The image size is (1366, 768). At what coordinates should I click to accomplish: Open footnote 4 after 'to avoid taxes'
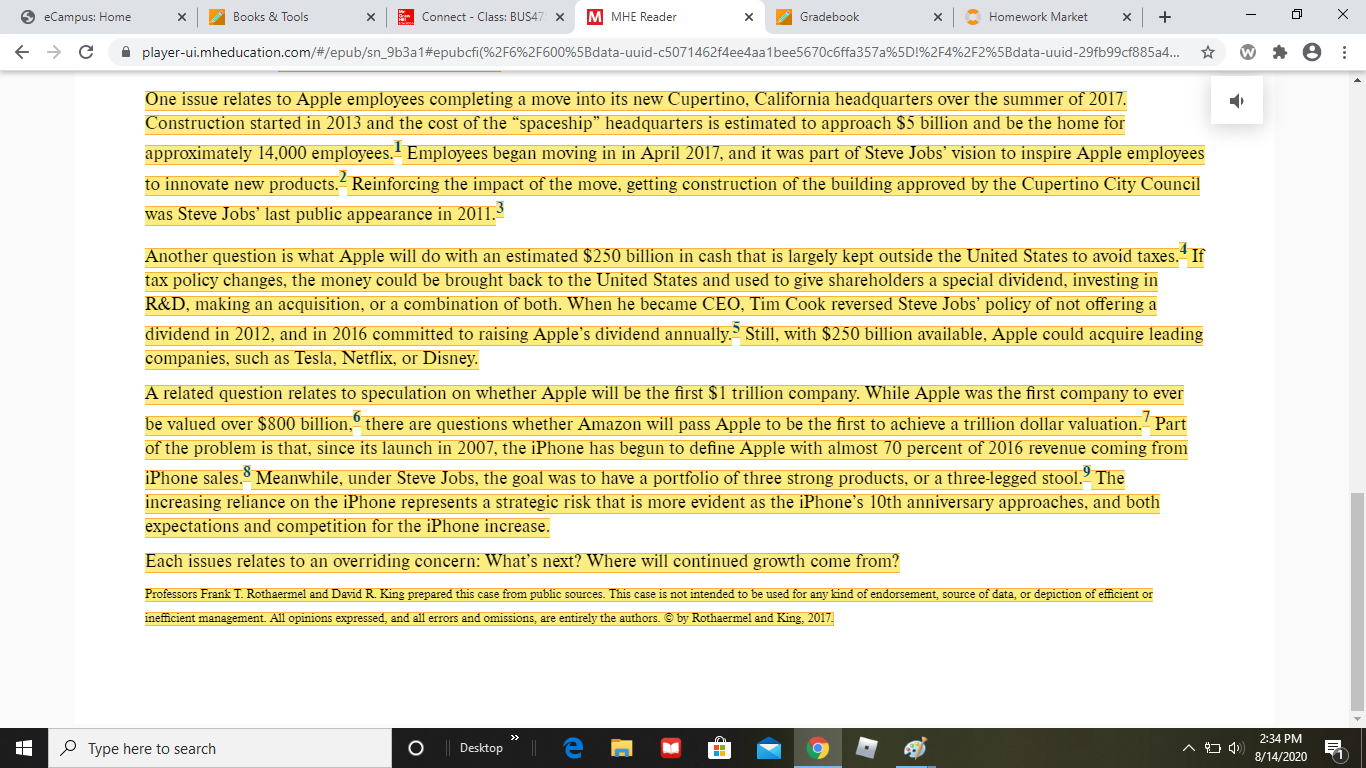pyautogui.click(x=1184, y=249)
